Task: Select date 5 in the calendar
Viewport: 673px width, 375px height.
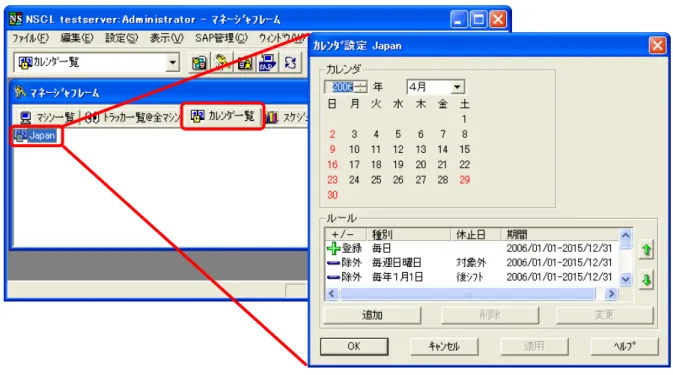Action: [398, 134]
